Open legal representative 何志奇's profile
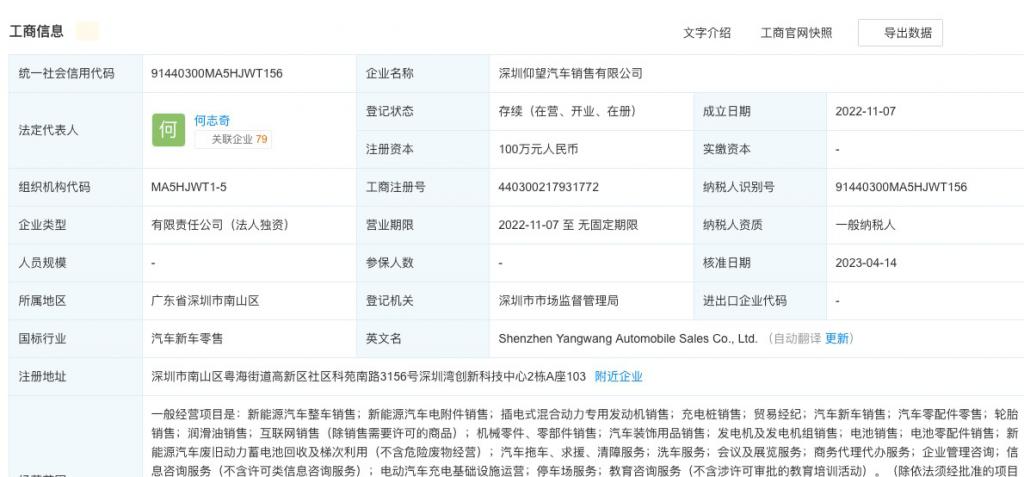The image size is (1024, 477). tap(211, 120)
